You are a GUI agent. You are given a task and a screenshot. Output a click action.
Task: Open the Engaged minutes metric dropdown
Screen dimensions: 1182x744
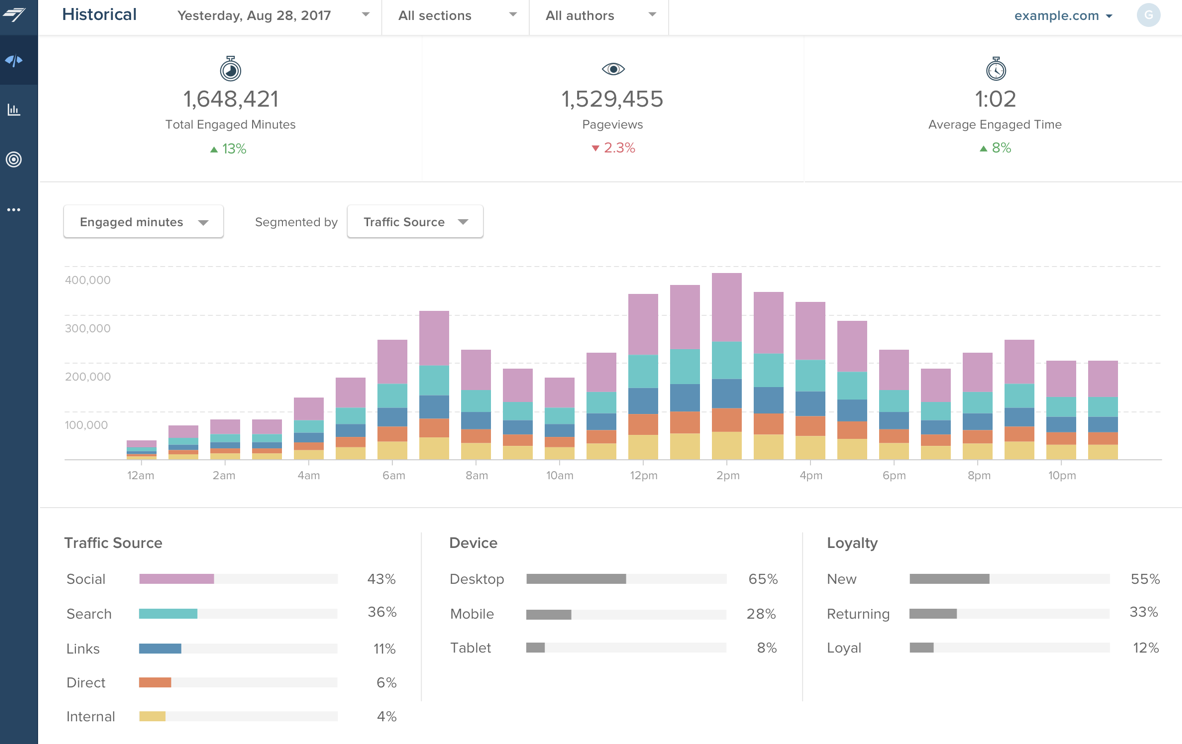(x=143, y=222)
